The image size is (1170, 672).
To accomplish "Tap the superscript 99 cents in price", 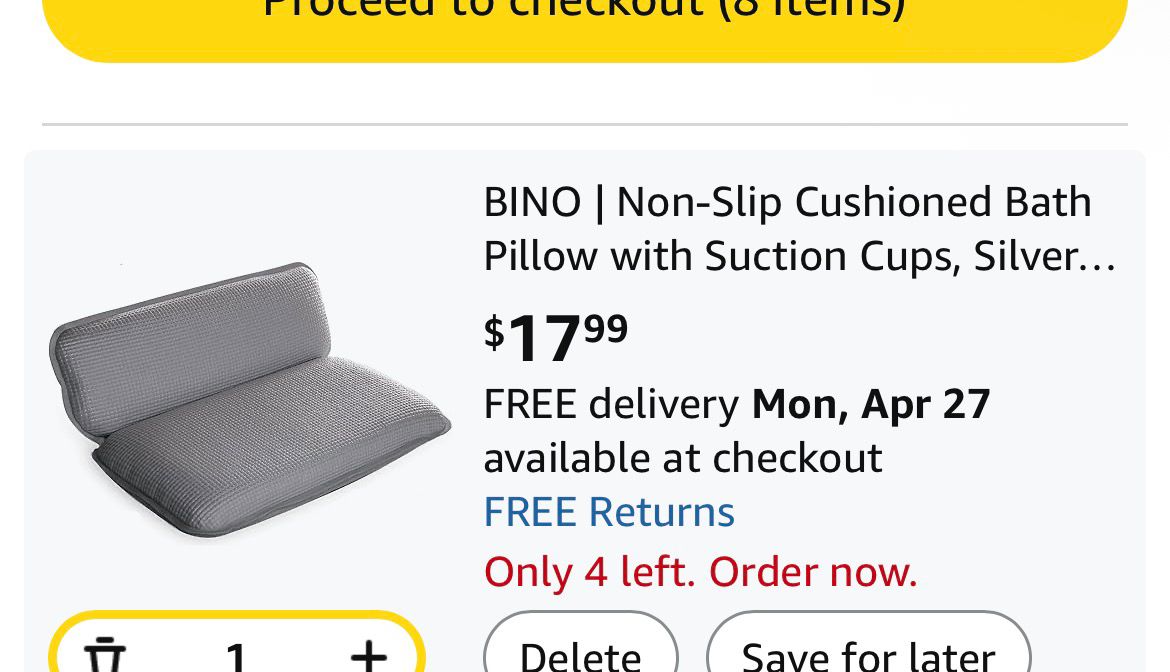I will click(x=606, y=327).
